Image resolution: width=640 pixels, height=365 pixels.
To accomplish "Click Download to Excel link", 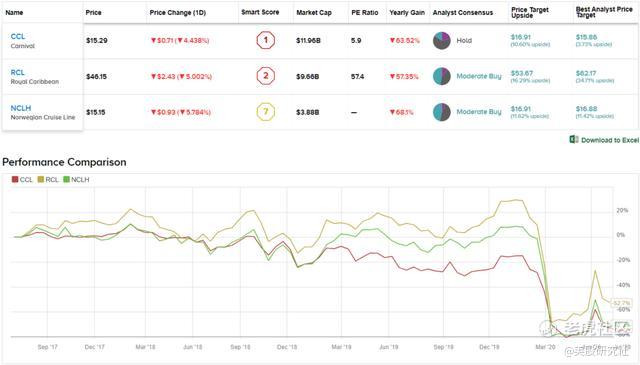I will coord(610,140).
